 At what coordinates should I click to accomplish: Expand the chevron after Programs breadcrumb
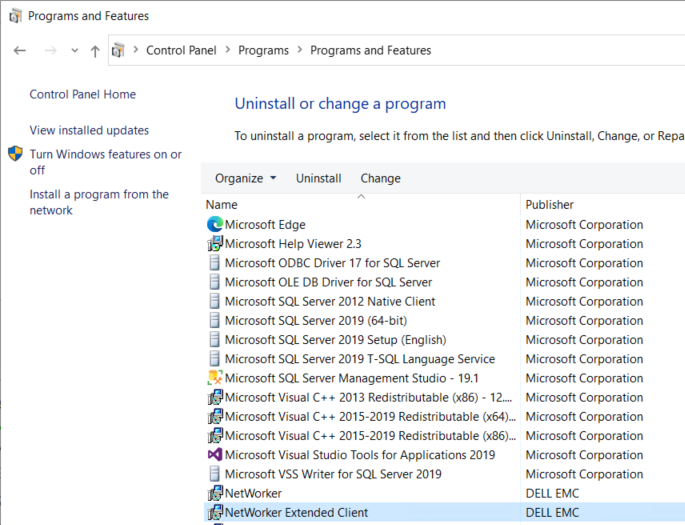[x=299, y=51]
